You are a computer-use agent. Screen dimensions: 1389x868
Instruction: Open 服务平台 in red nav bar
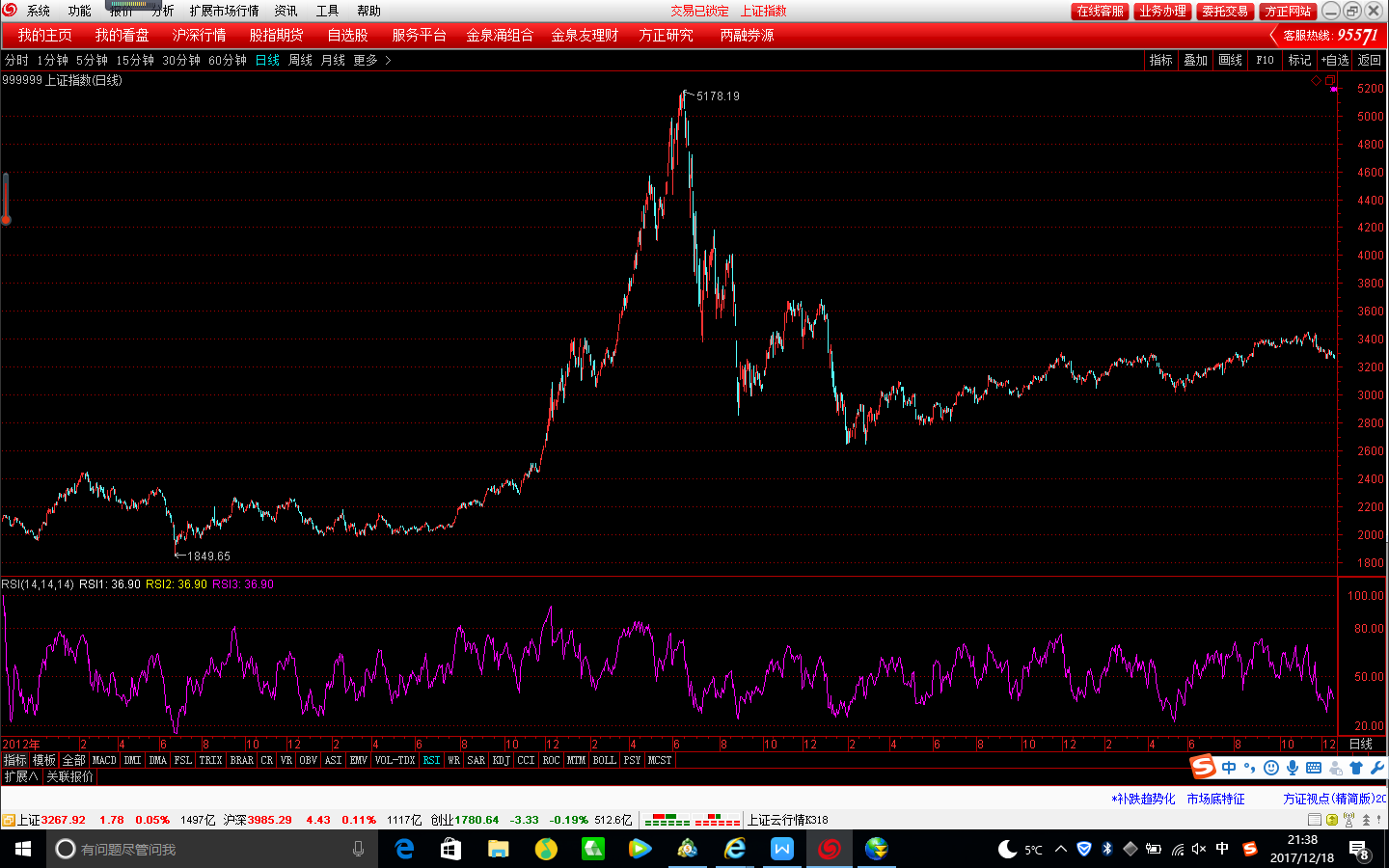coord(419,35)
